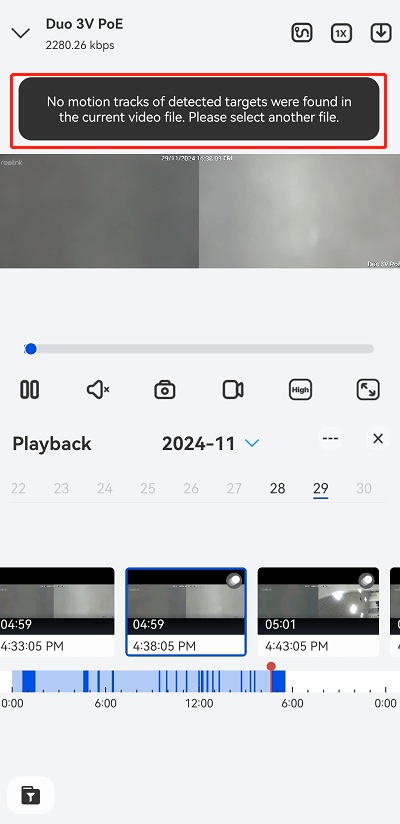Screen dimensions: 400x824
Task: Open the 2024-11 month dropdown
Action: (211, 444)
